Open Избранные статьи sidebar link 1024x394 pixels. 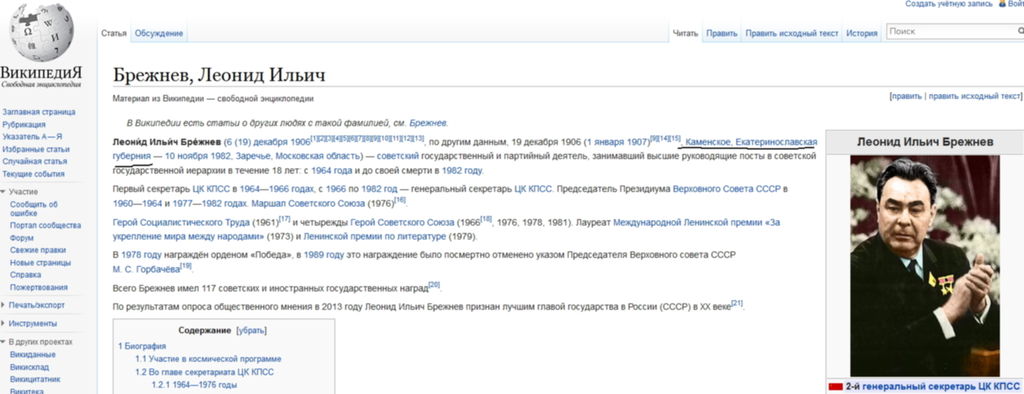coord(36,150)
